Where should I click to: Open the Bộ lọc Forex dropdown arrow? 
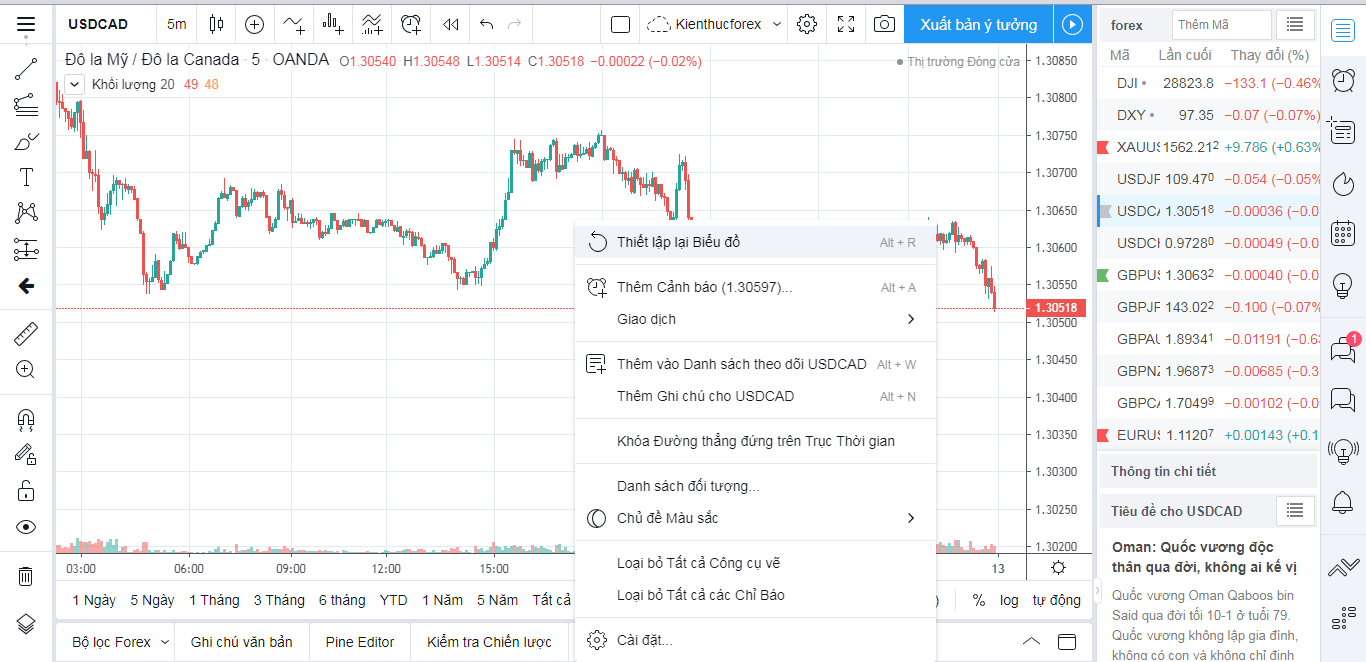click(x=166, y=642)
